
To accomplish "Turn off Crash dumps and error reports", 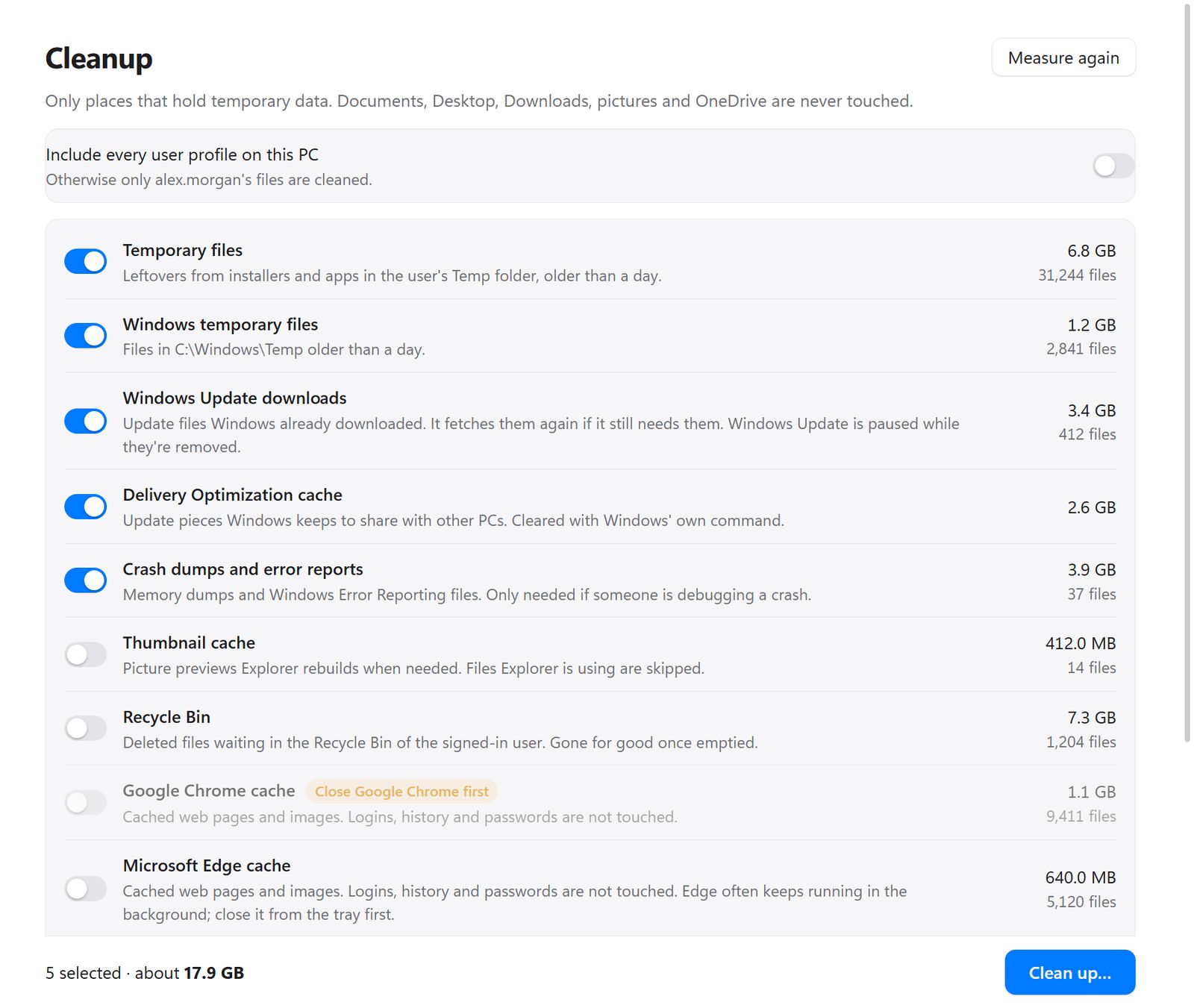I will click(x=86, y=580).
